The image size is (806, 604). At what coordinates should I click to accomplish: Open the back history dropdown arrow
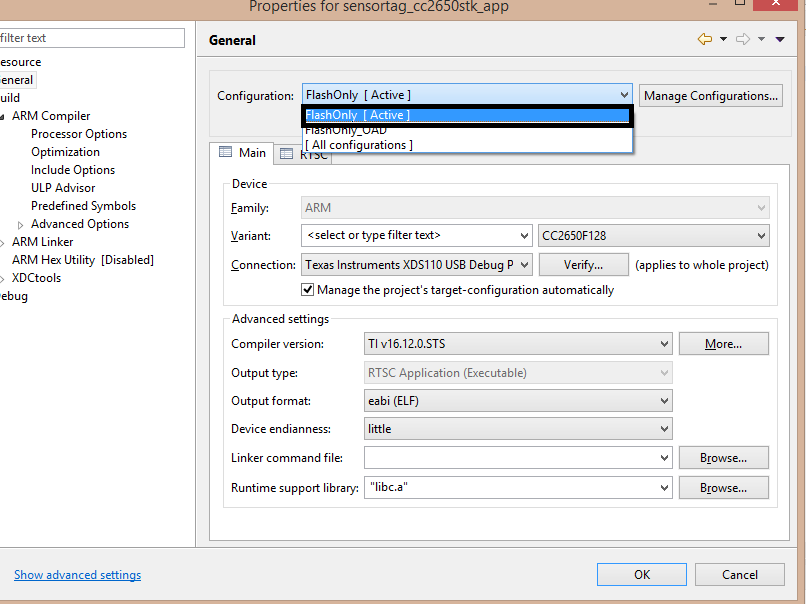pos(722,39)
